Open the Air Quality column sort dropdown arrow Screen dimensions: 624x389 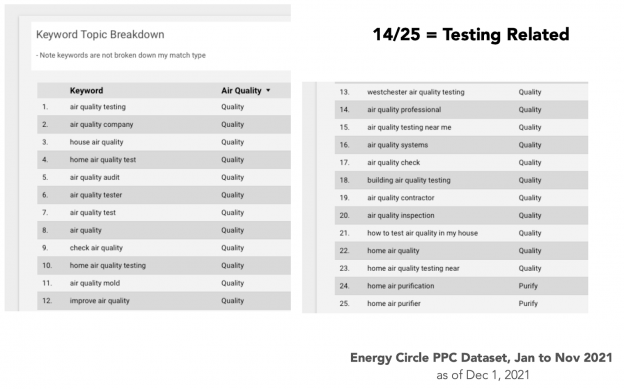[x=268, y=90]
